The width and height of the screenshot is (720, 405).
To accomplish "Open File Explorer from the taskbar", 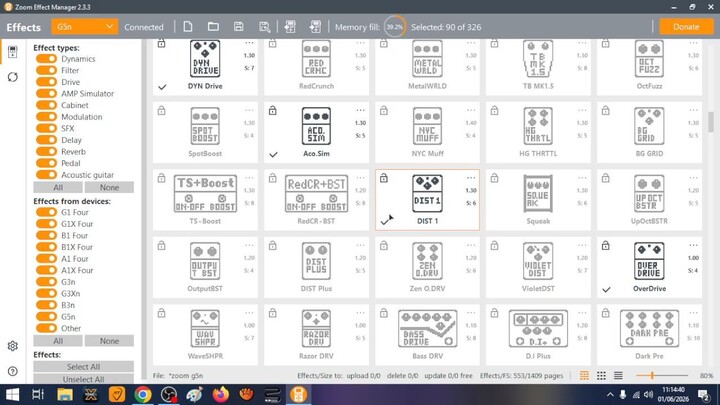I will click(x=65, y=394).
